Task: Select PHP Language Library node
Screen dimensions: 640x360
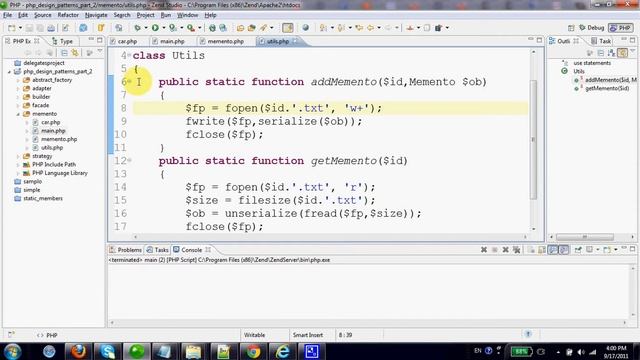Action: pos(60,173)
